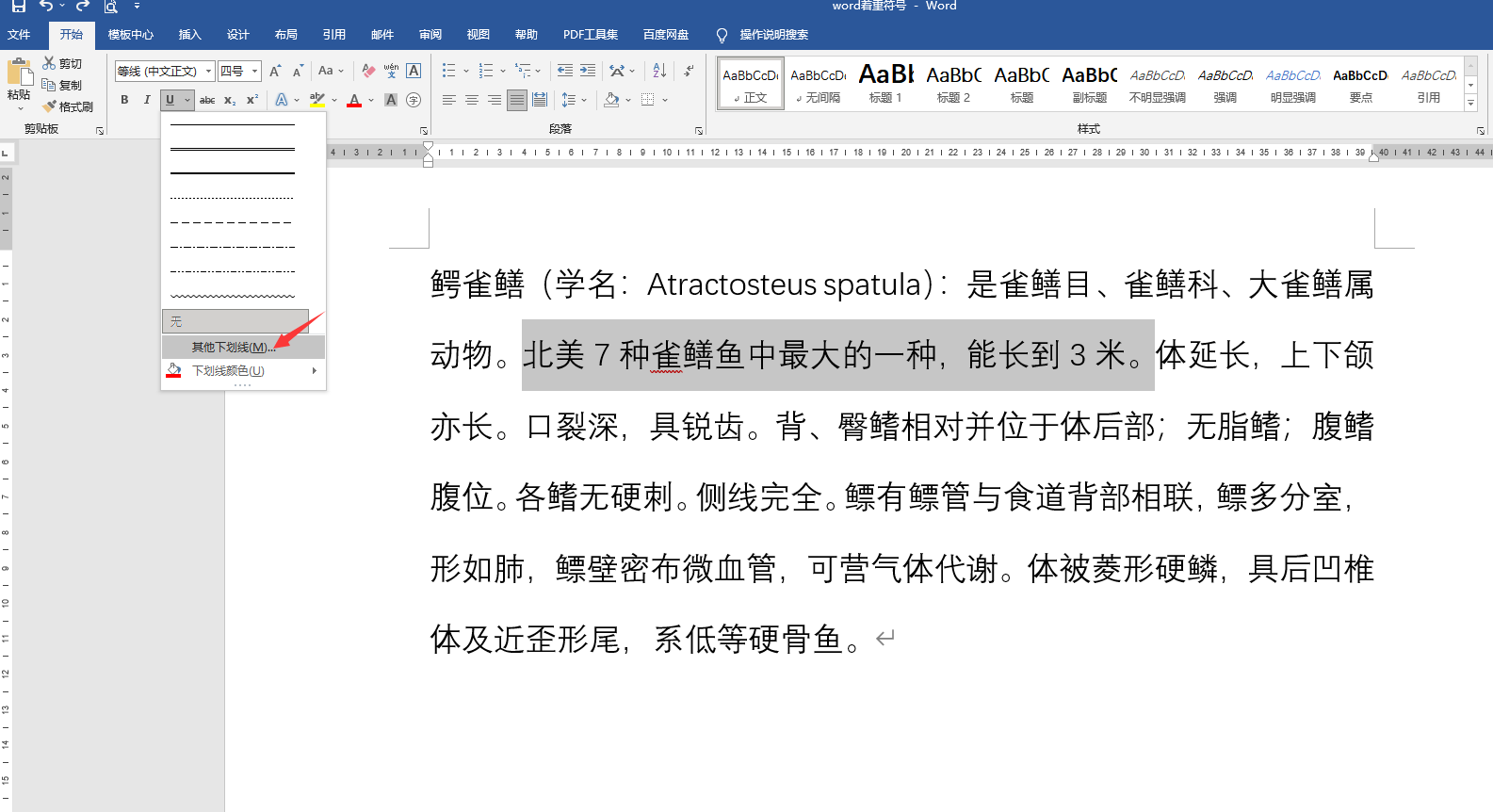Click the Sort A-Z icon
1493x812 pixels.
[659, 71]
